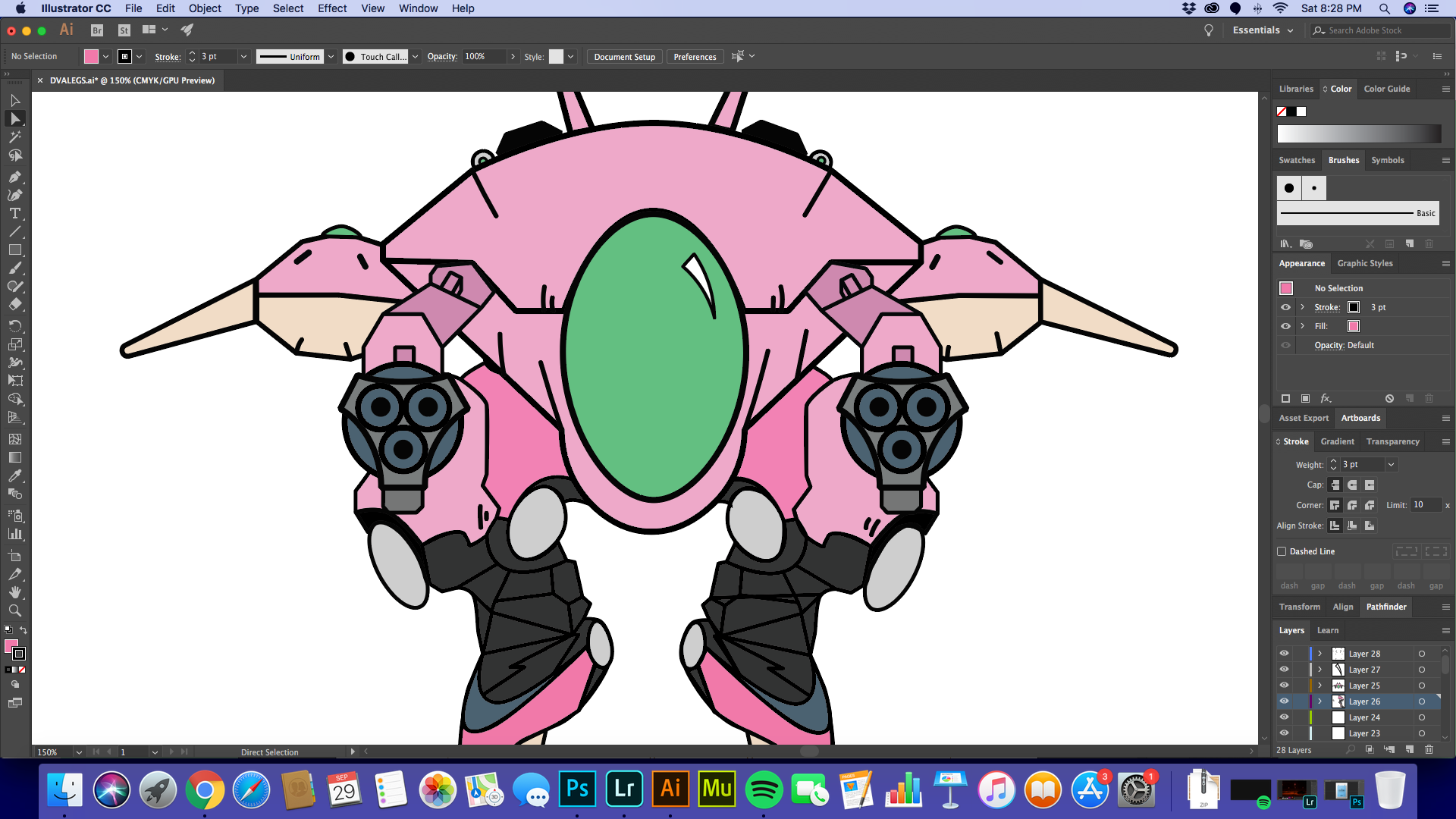The height and width of the screenshot is (819, 1456).
Task: Toggle Stroke attribute visibility in Appearance
Action: click(1285, 307)
